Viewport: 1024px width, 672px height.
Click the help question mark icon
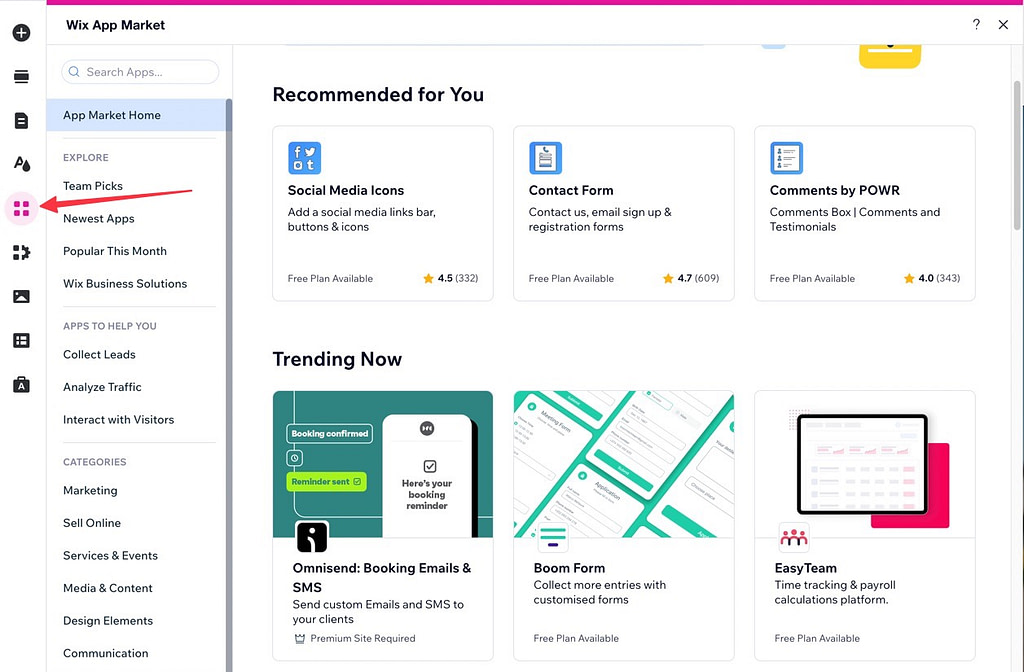pos(976,24)
